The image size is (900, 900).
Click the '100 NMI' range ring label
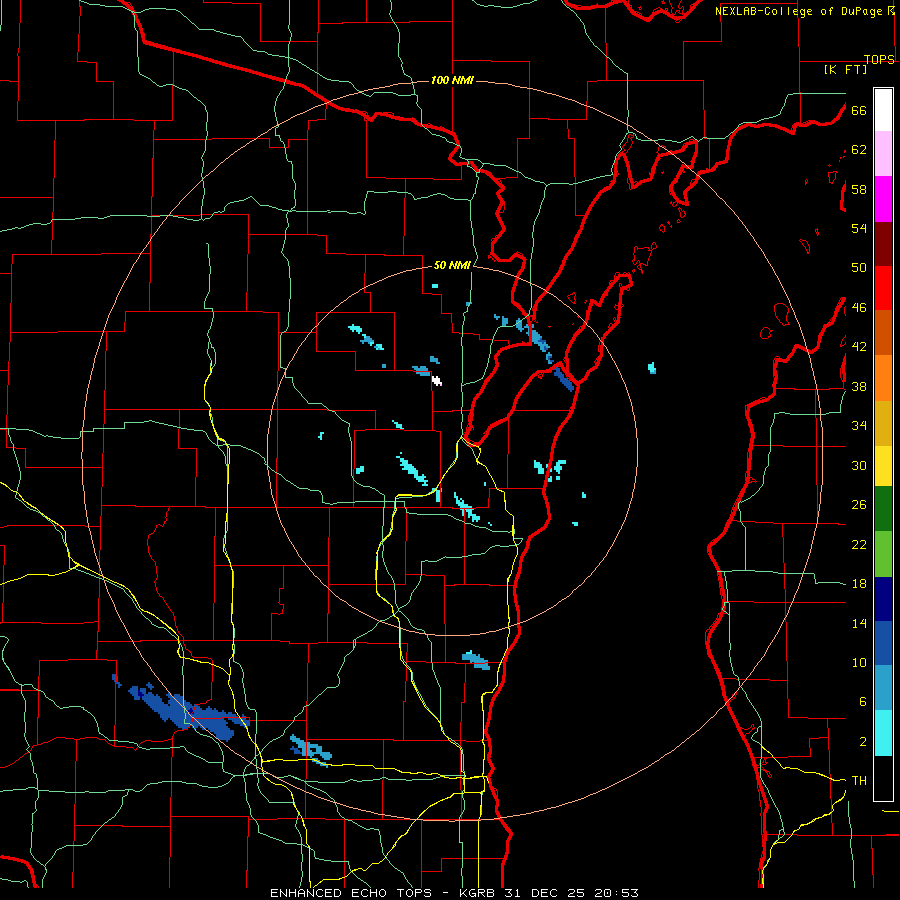pos(452,80)
